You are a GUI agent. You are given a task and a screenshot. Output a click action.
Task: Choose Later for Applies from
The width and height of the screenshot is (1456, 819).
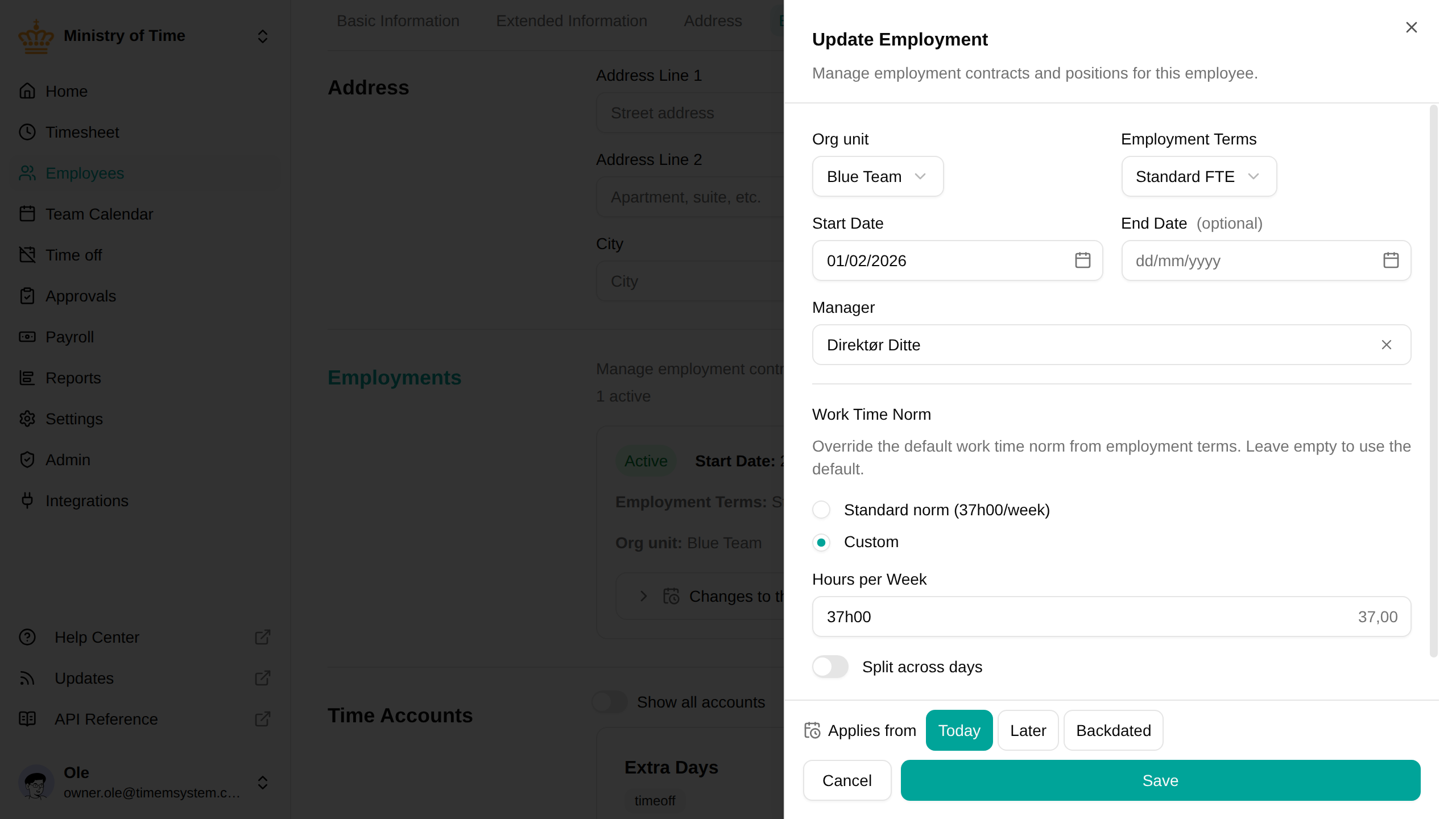(x=1028, y=730)
